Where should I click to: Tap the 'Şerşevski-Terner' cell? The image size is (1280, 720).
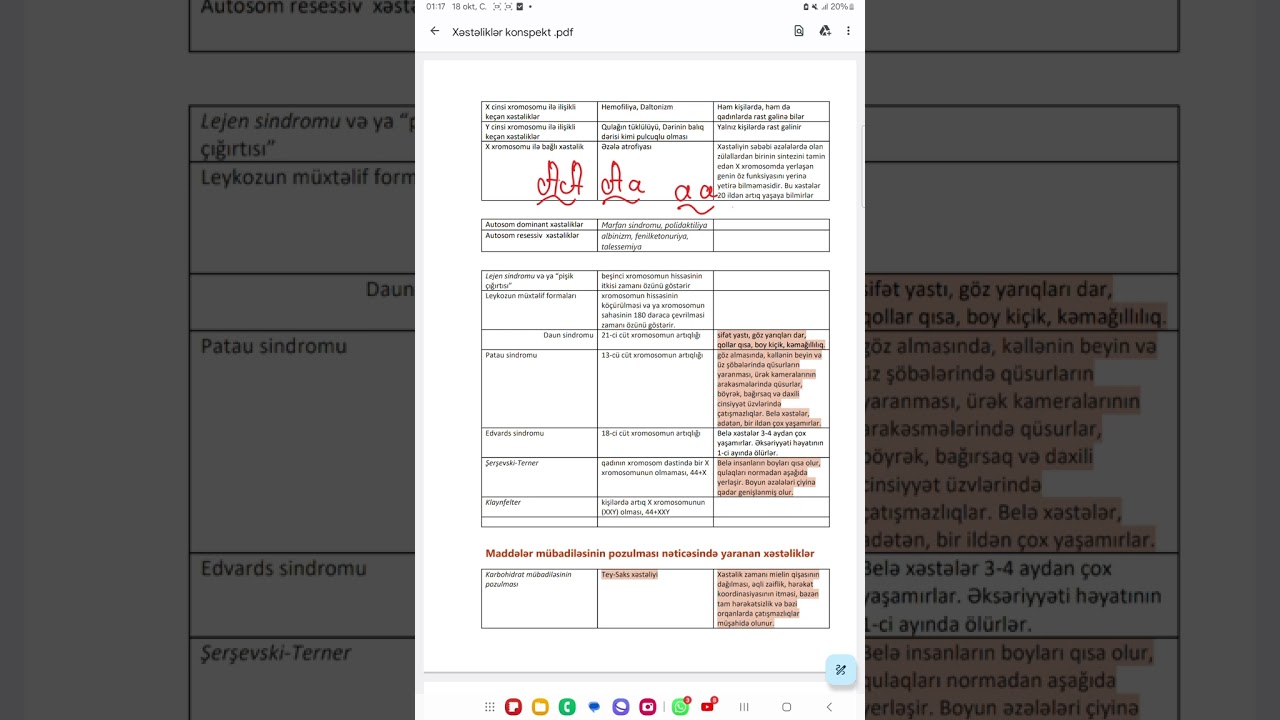[x=539, y=477]
